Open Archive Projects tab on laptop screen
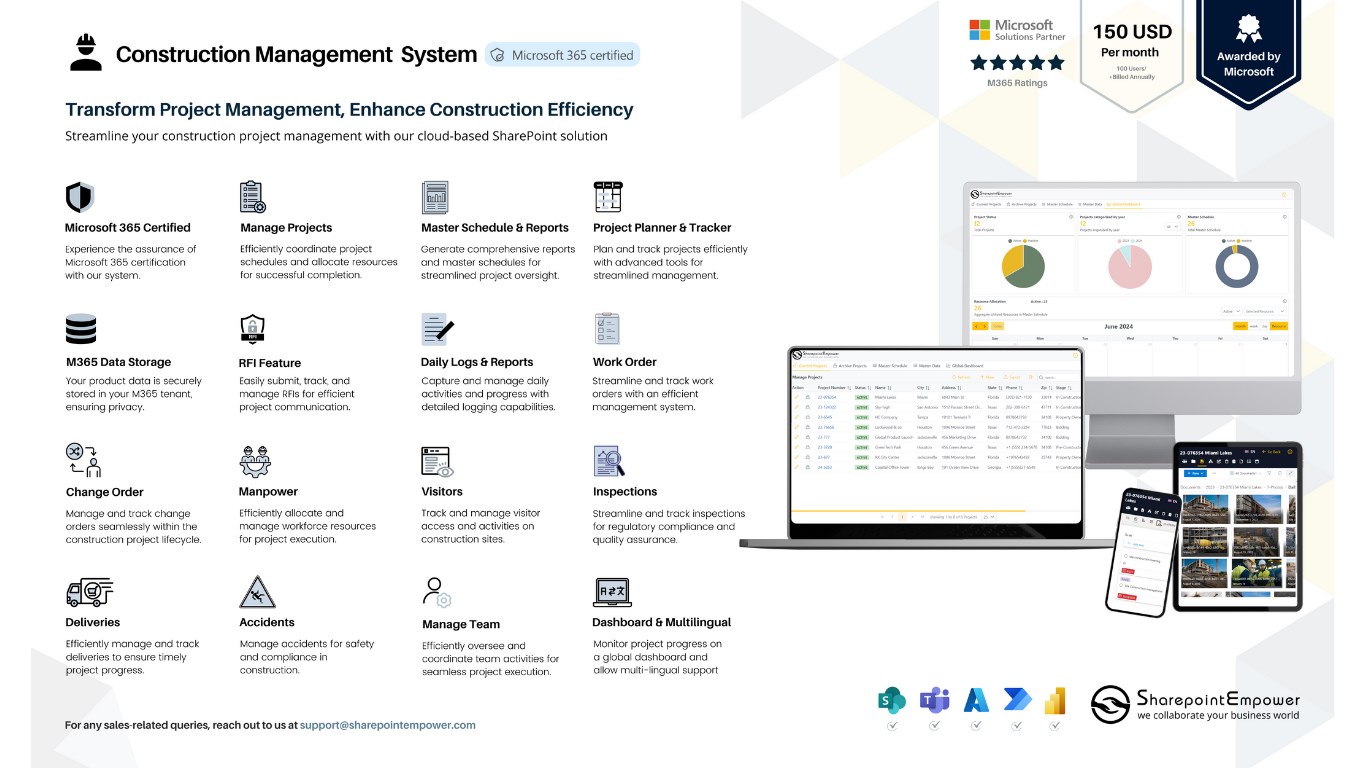 (x=850, y=366)
